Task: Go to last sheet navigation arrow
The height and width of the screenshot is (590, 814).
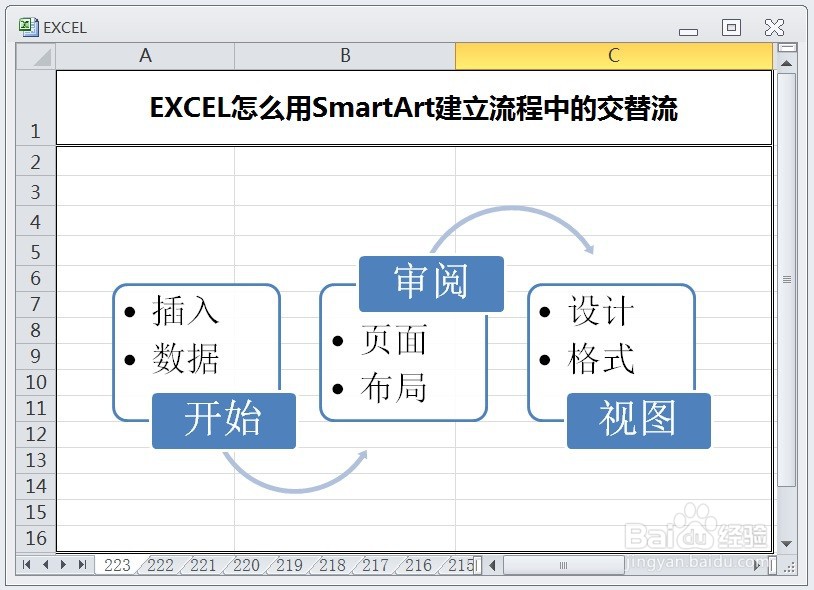Action: 82,565
